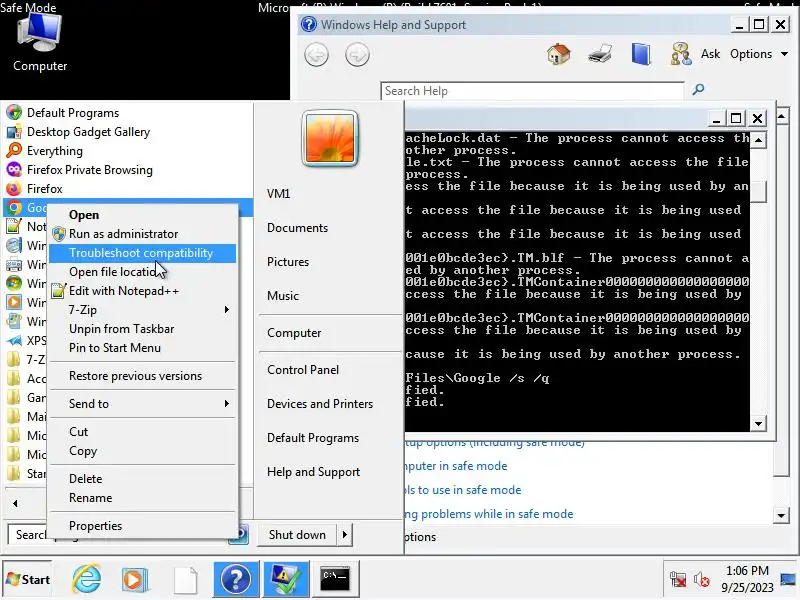This screenshot has height=600, width=800.
Task: Open Desktop Gadget Gallery icon
Action: coord(14,132)
